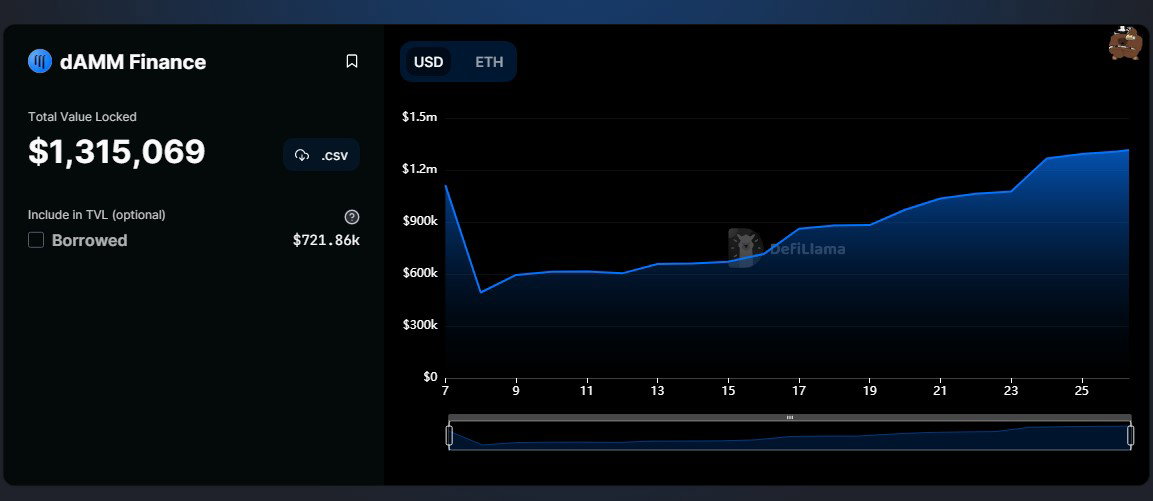
Task: Click the $1.5m y-axis label
Action: coord(420,117)
